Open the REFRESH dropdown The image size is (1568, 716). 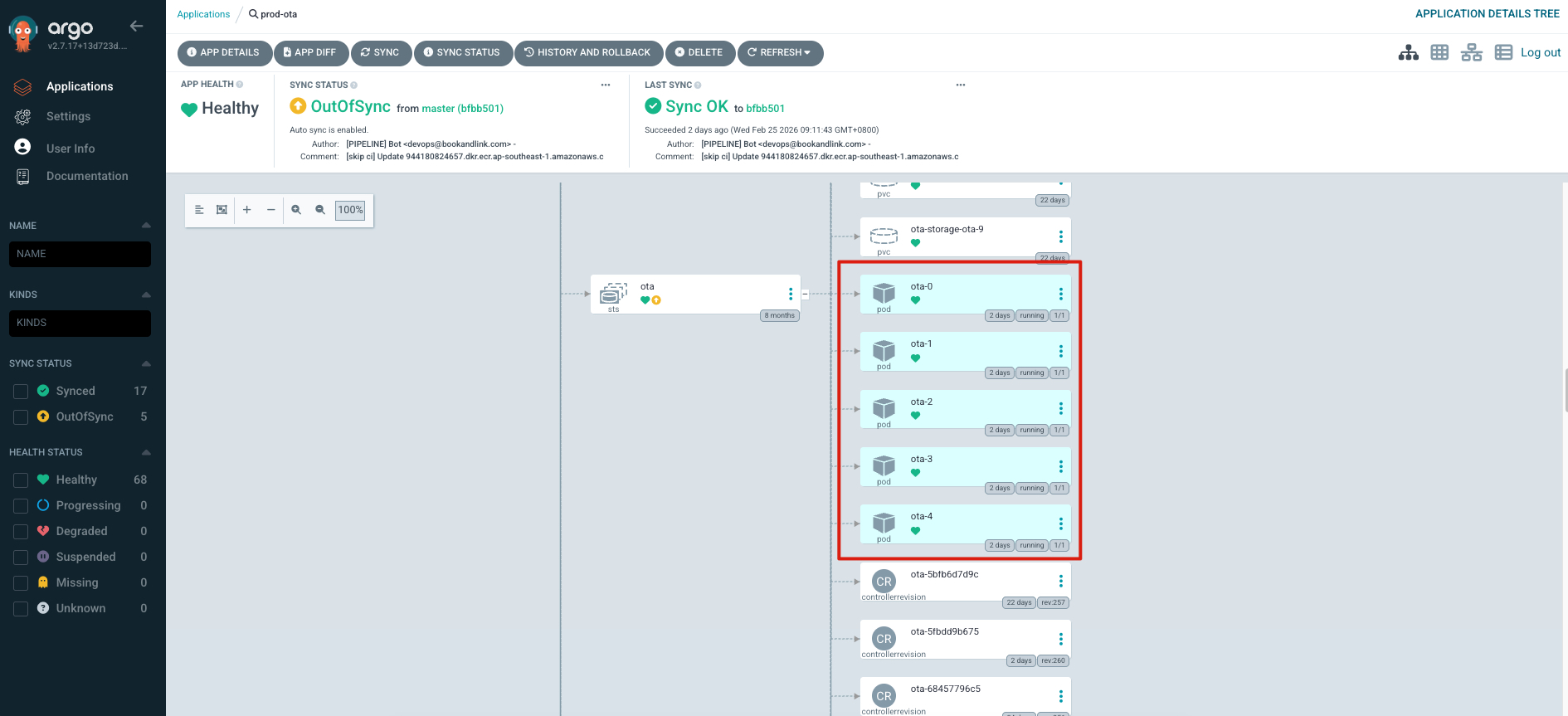(780, 52)
